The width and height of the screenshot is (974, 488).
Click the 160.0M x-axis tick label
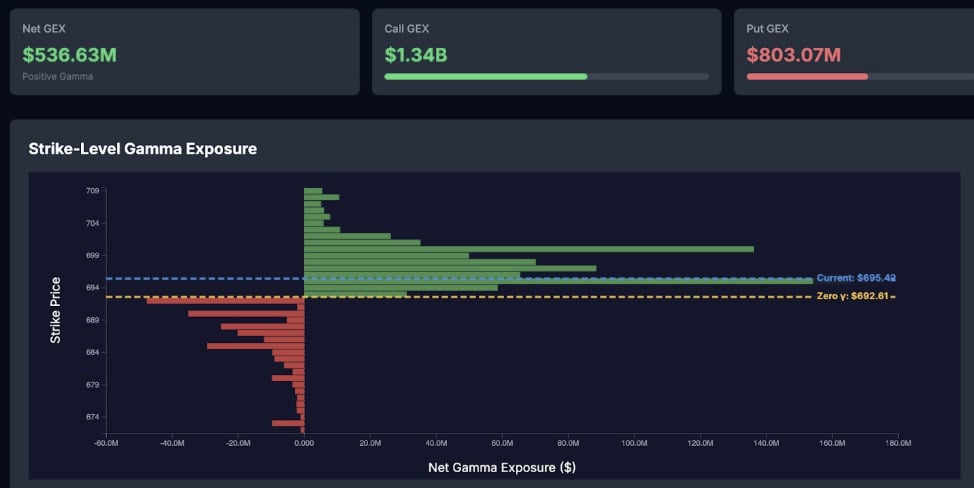click(x=832, y=443)
